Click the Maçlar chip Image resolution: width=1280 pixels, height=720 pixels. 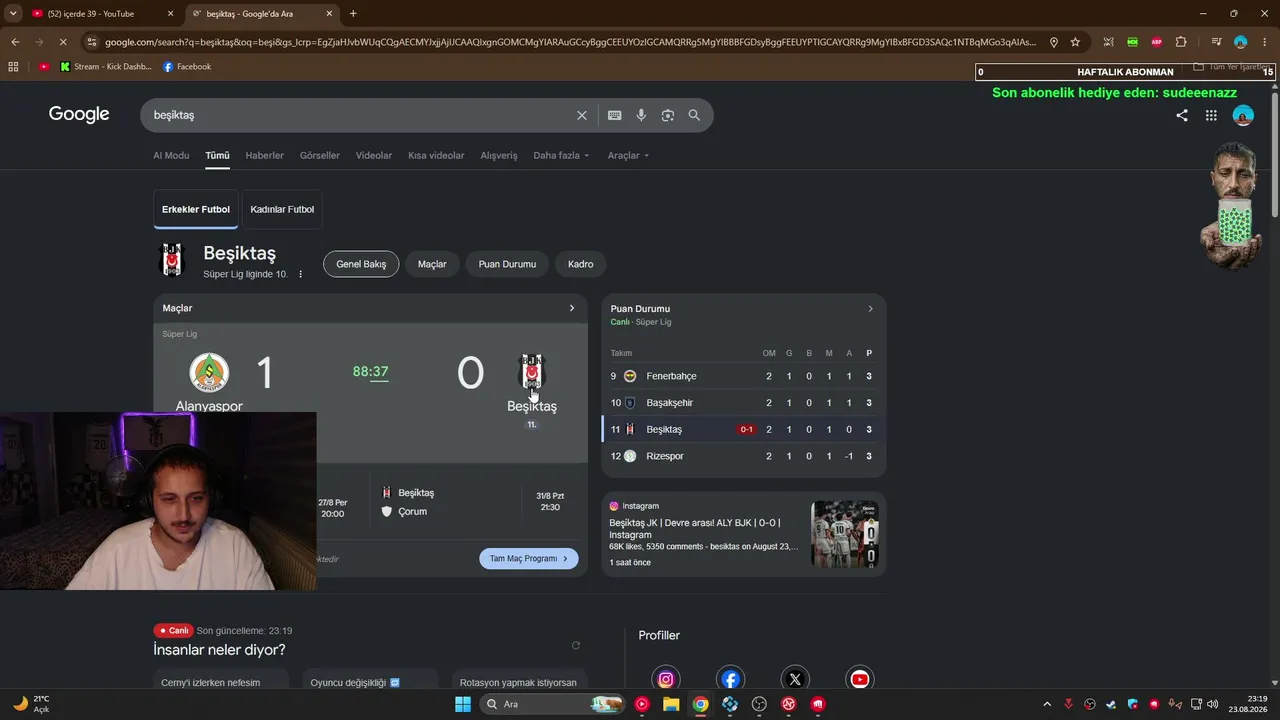pyautogui.click(x=432, y=264)
